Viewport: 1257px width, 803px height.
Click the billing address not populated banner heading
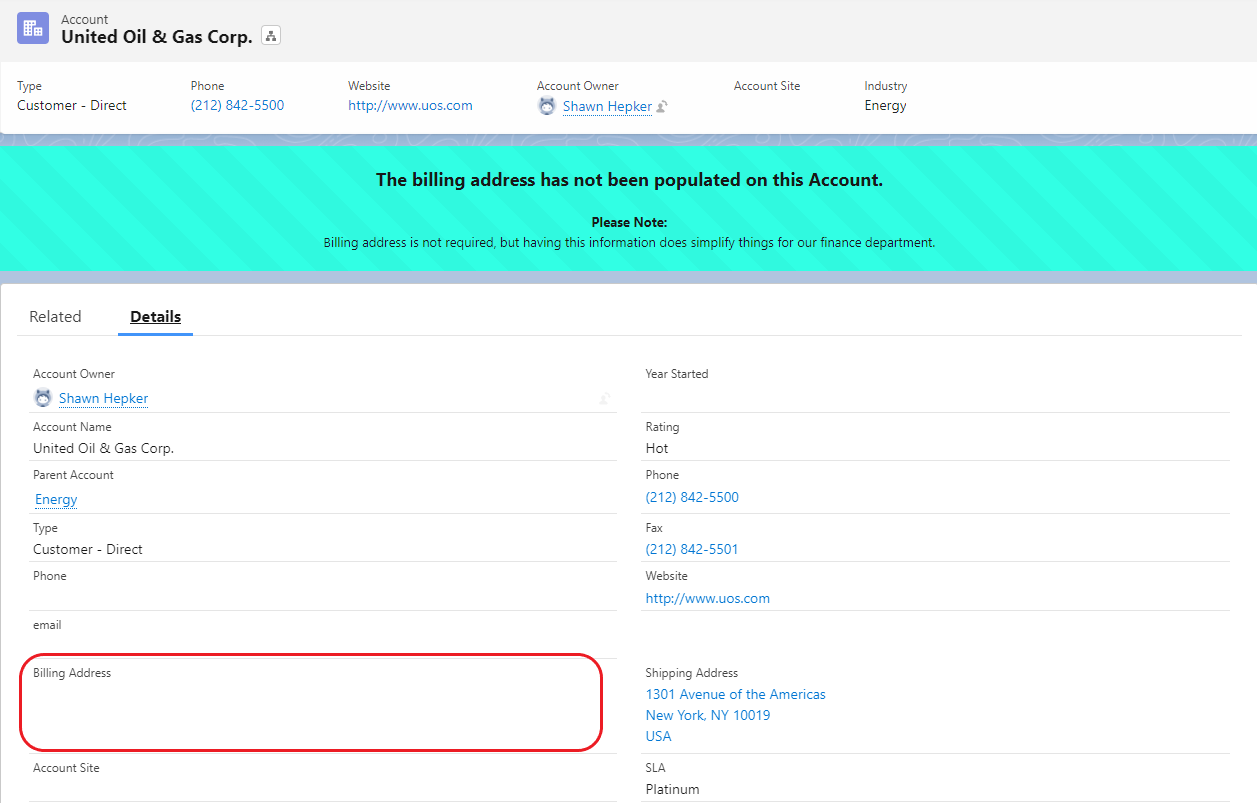point(629,180)
